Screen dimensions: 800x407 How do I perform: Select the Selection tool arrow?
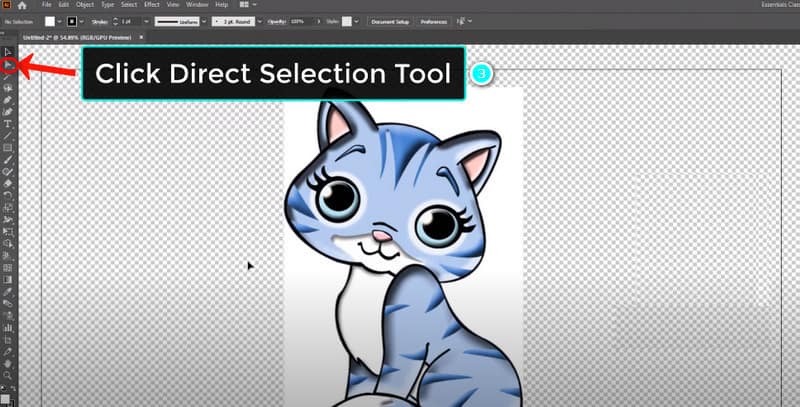pyautogui.click(x=8, y=52)
